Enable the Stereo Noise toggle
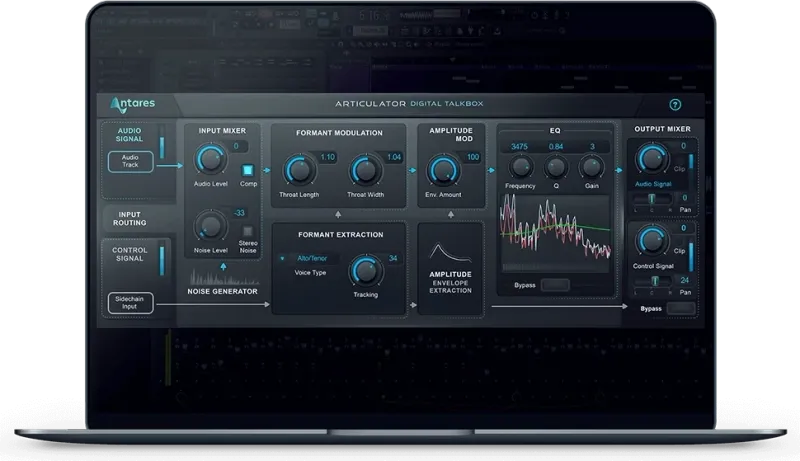This screenshot has height=461, width=800. point(249,232)
